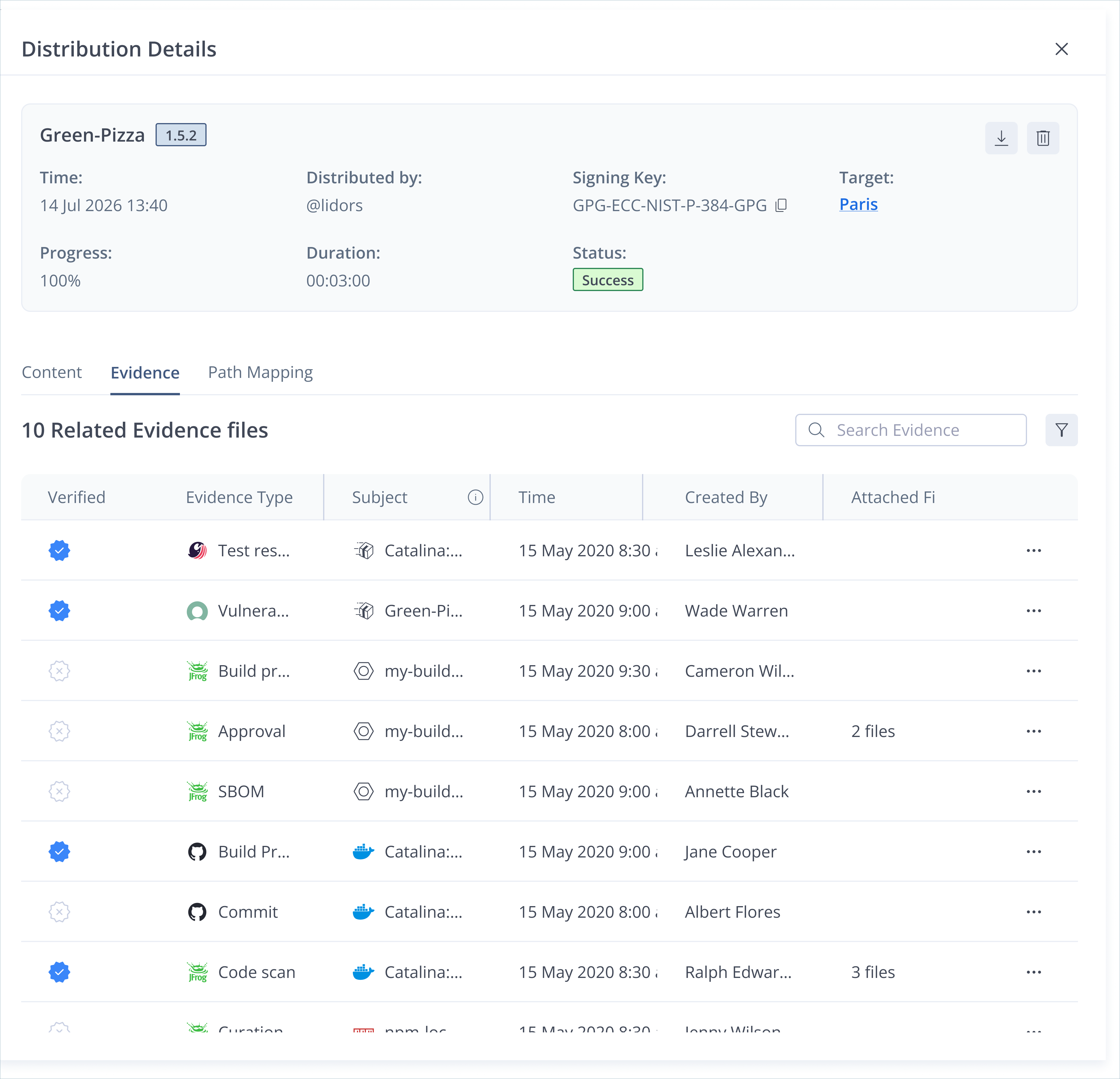Screen dimensions: 1120x1079
Task: Focus the Search Evidence field
Action: [911, 430]
